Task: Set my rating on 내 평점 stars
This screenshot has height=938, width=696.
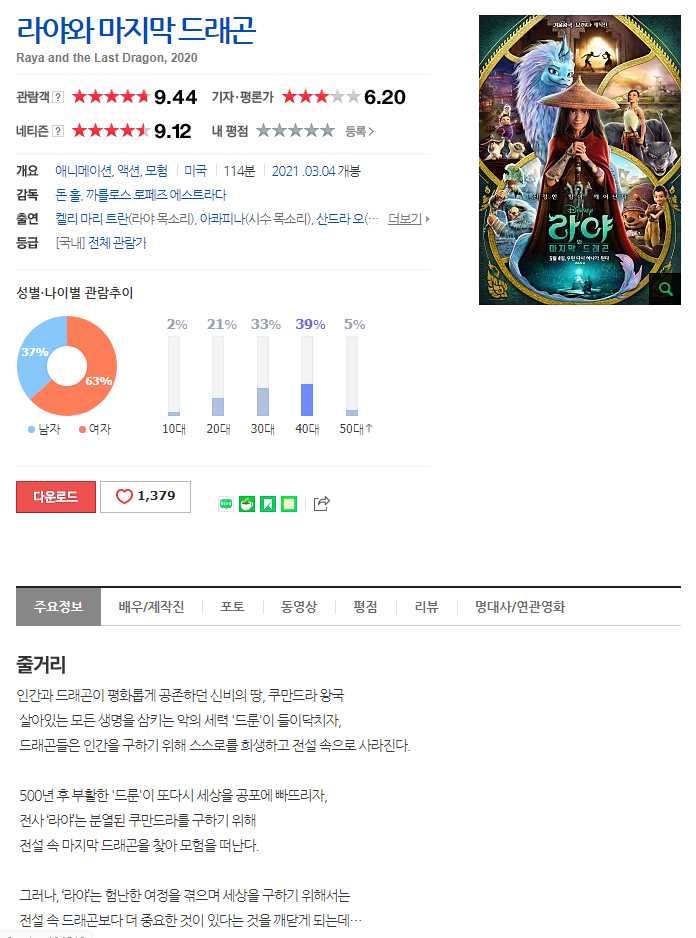Action: pyautogui.click(x=295, y=130)
